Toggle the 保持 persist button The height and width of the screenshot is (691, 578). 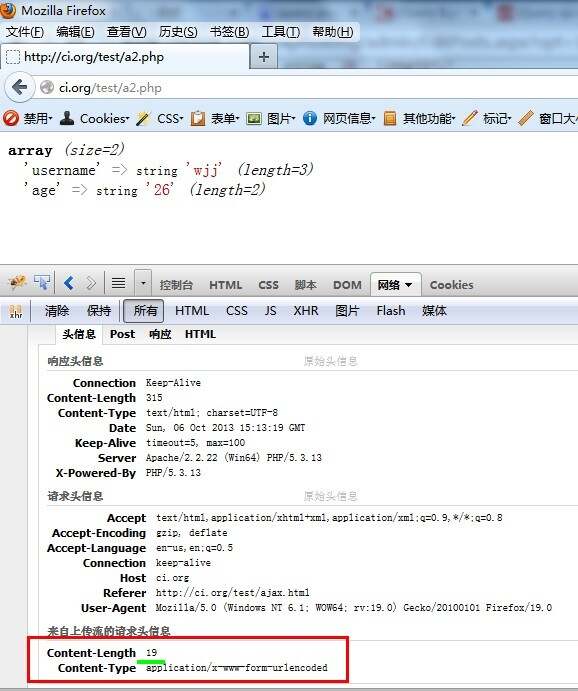99,311
